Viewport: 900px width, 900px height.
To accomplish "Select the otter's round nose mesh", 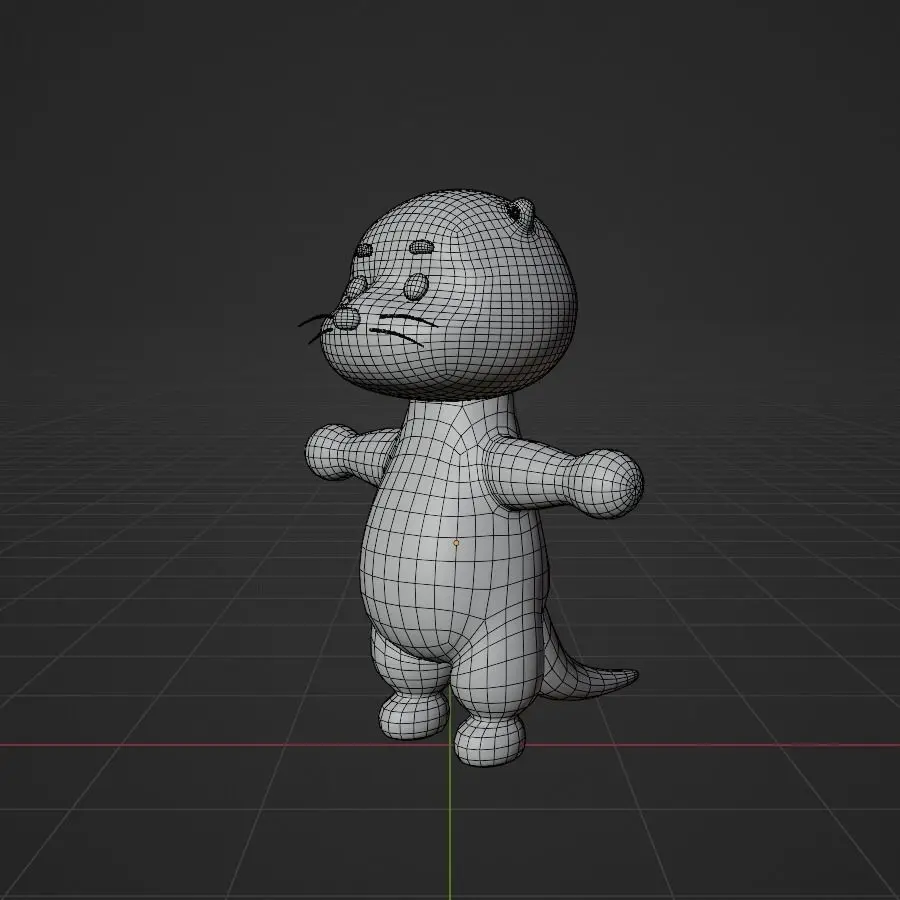I will coord(346,318).
